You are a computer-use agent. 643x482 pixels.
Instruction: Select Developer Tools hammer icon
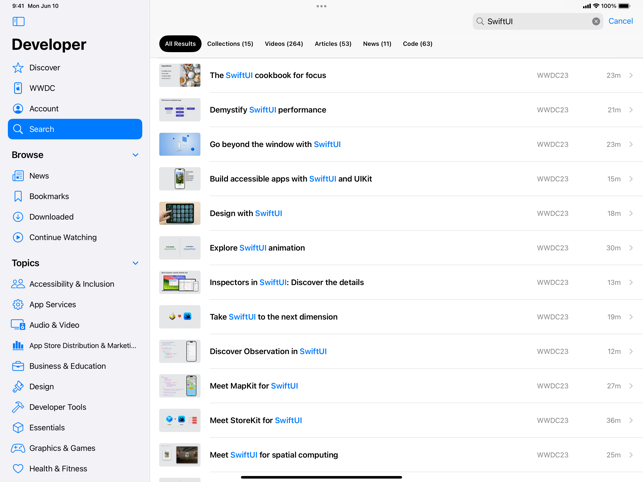click(18, 407)
